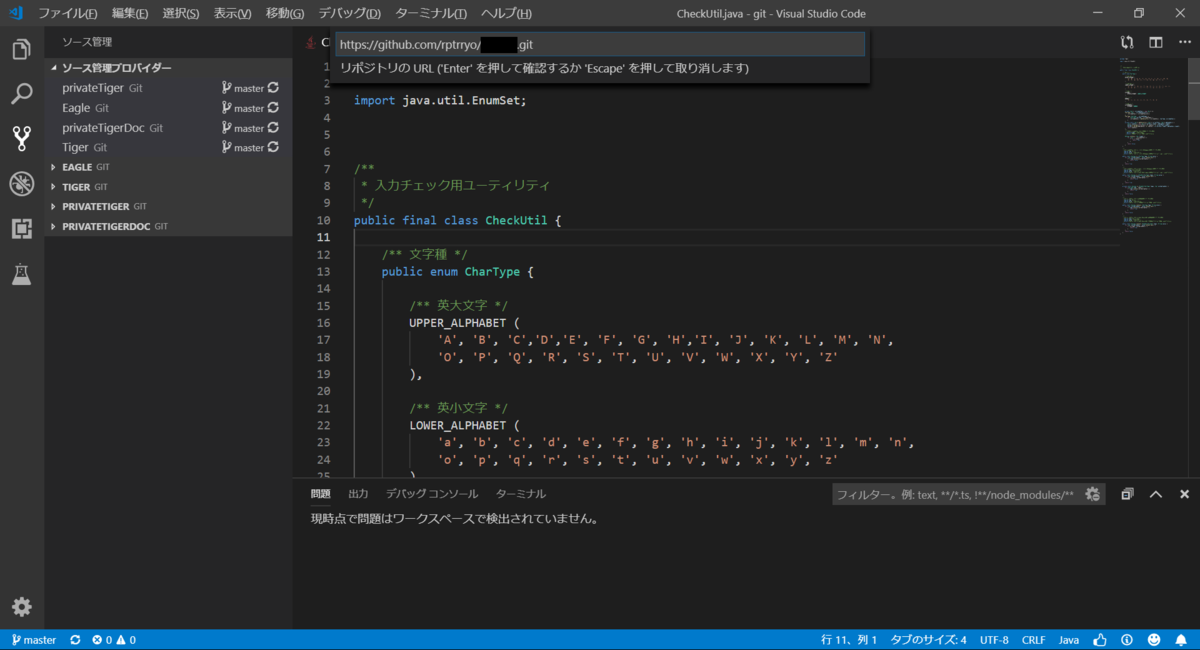Viewport: 1200px width, 650px height.
Task: Open the Search view in activity bar
Action: (21, 94)
